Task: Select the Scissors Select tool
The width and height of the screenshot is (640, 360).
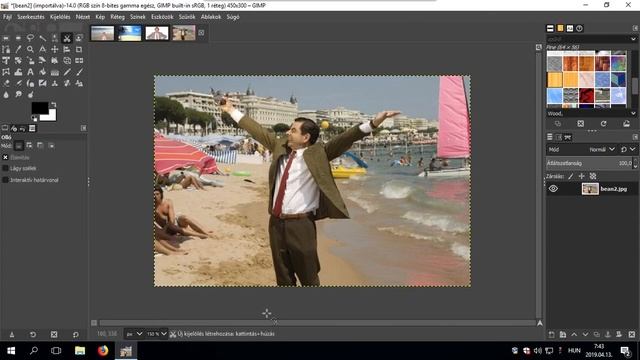Action: click(67, 38)
